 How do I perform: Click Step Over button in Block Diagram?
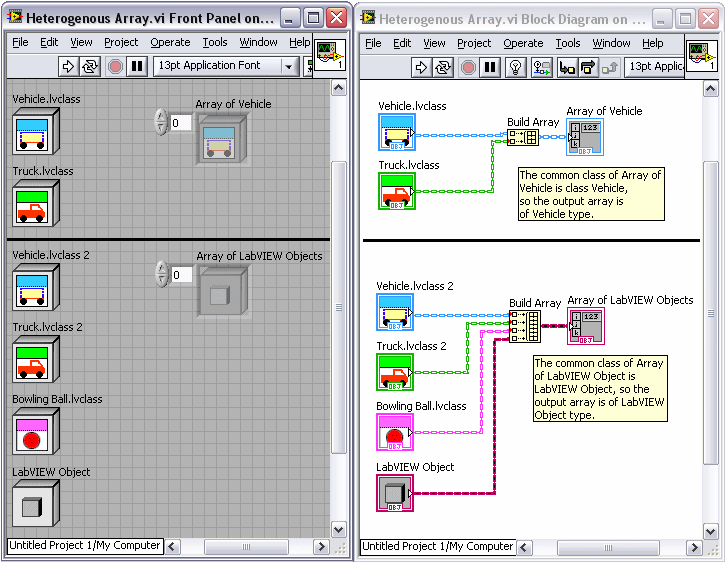(x=588, y=68)
